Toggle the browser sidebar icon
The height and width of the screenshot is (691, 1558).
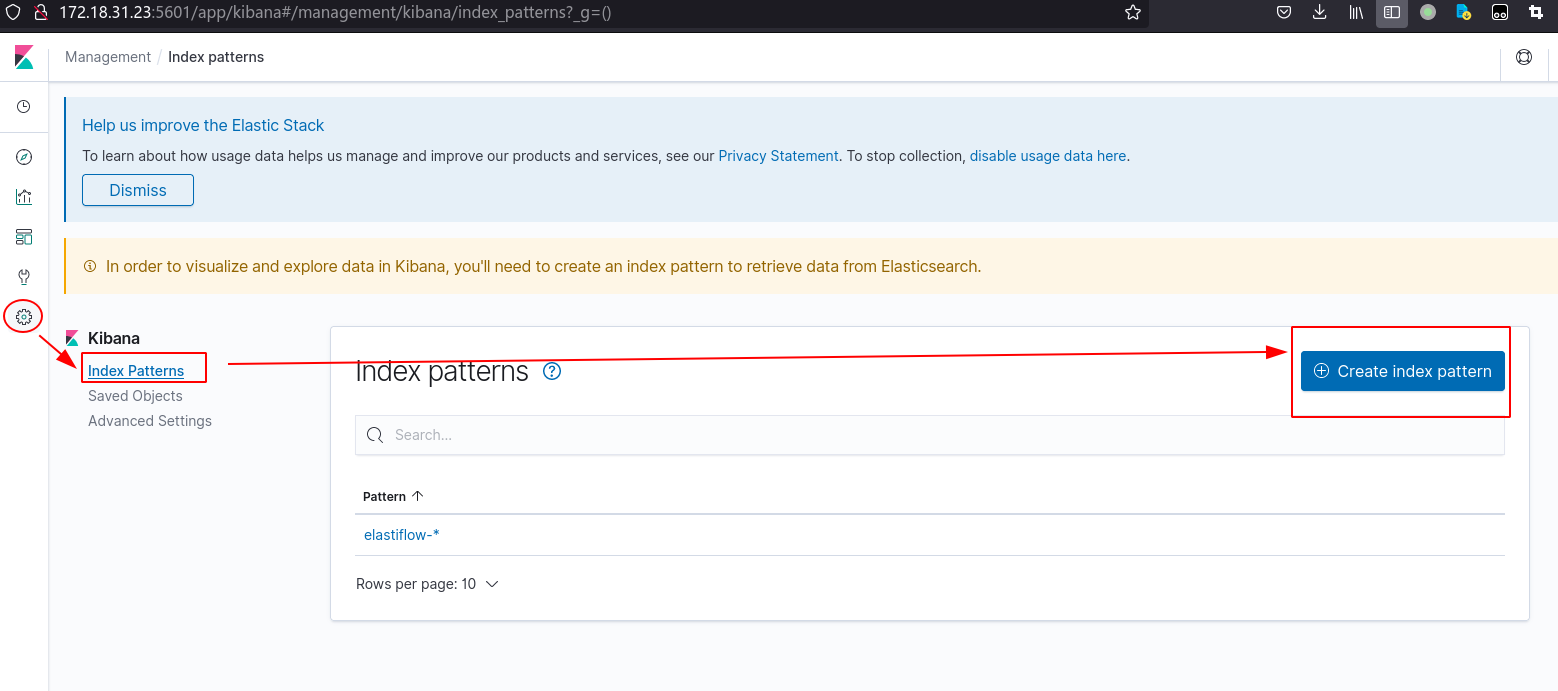(x=1392, y=13)
